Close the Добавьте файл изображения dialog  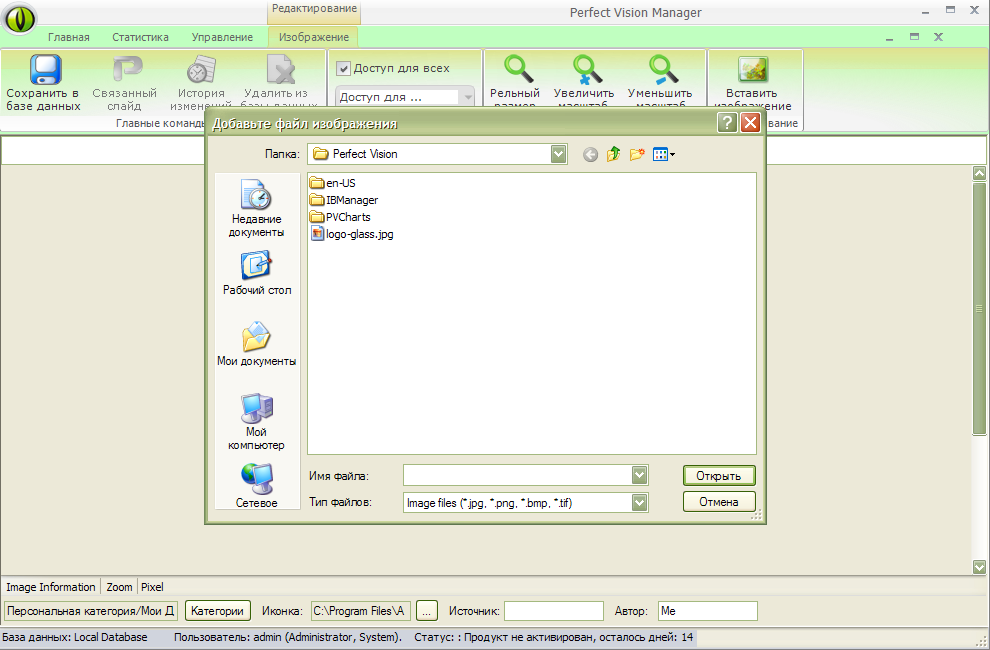pos(750,123)
